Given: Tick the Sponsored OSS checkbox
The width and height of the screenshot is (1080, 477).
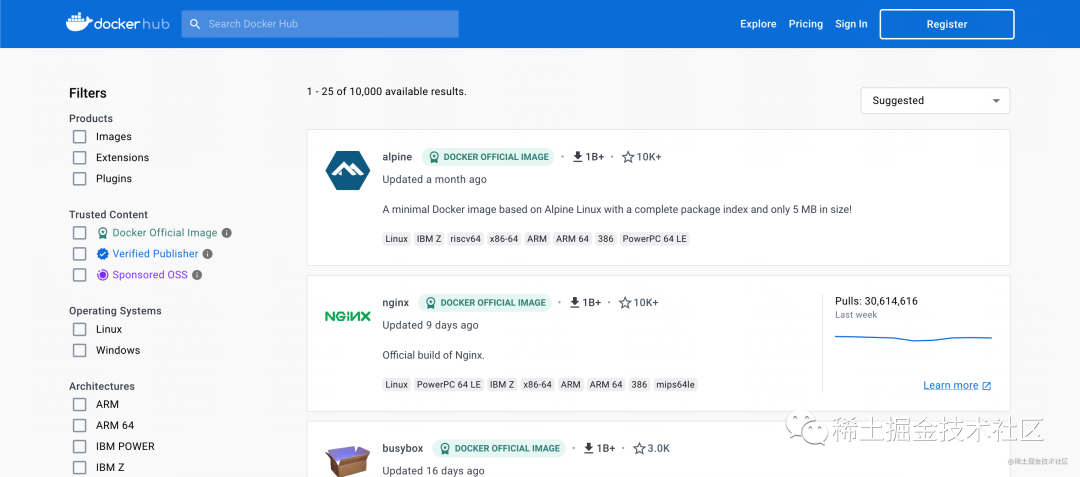Looking at the screenshot, I should pyautogui.click(x=80, y=275).
